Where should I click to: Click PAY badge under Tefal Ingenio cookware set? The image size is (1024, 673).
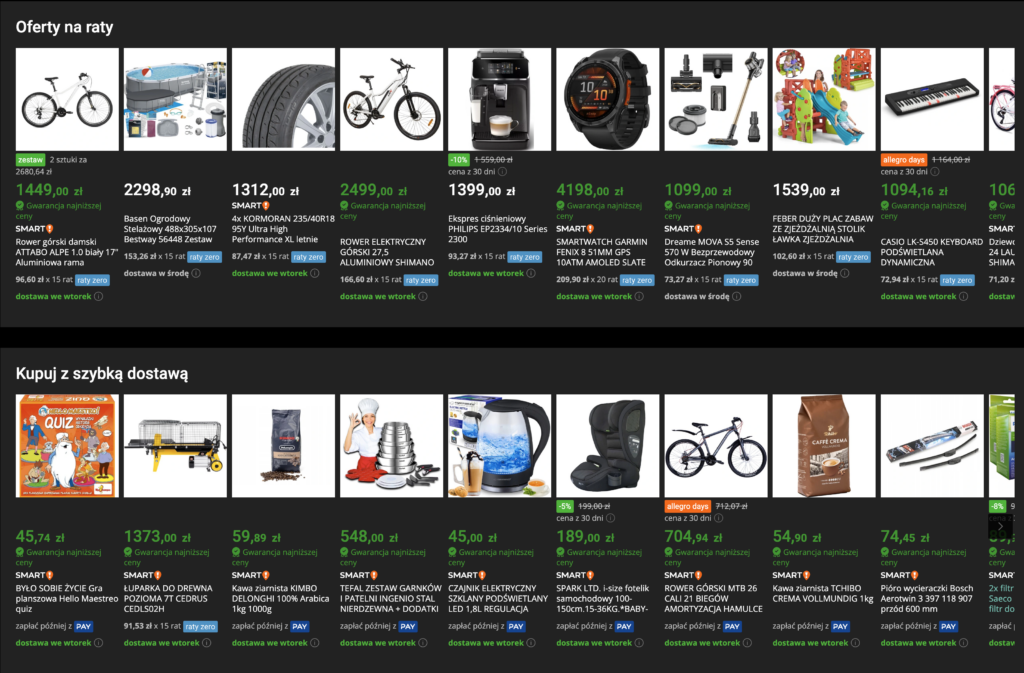[408, 626]
